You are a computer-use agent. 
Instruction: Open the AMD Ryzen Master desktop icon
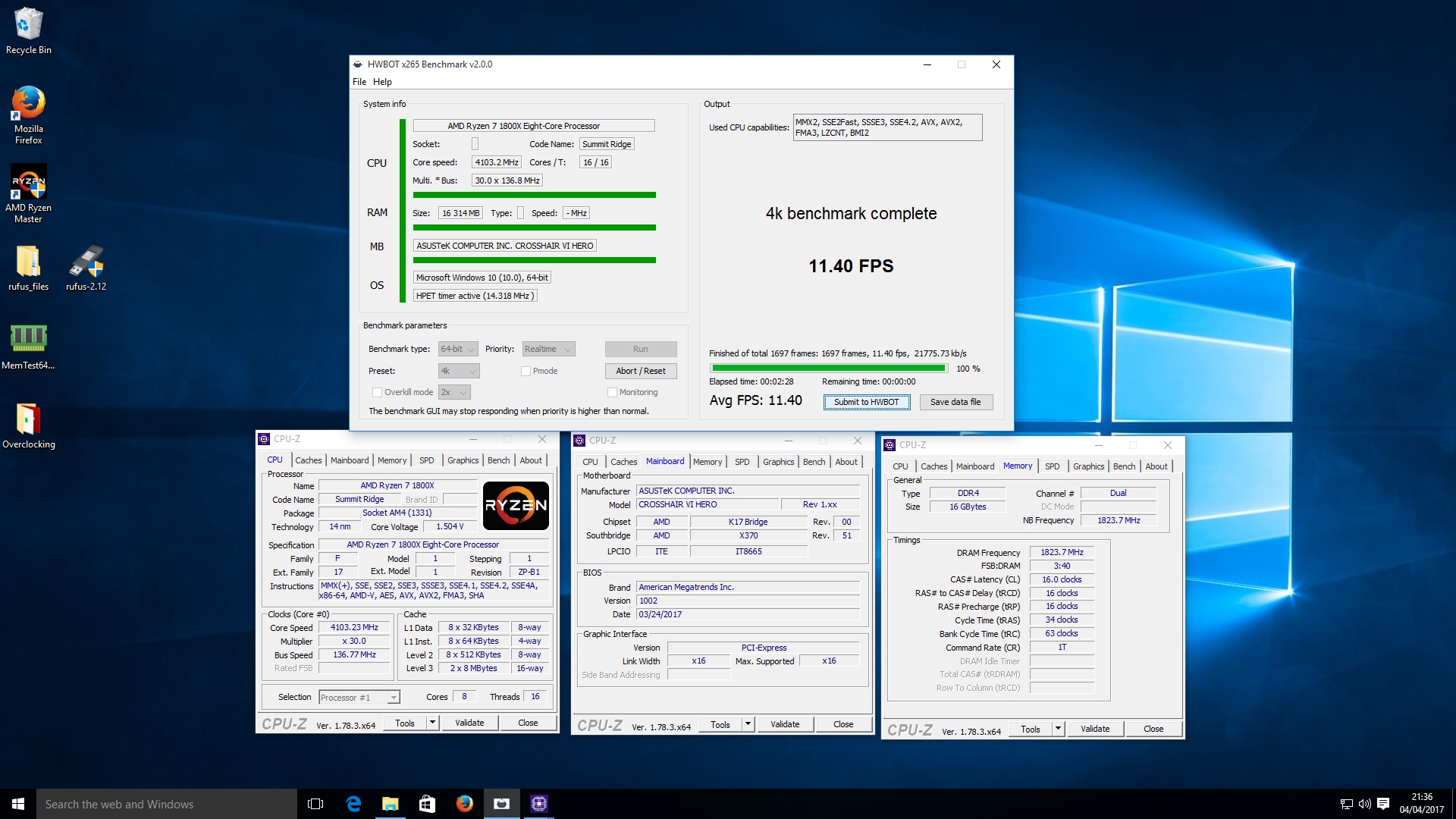click(x=29, y=194)
